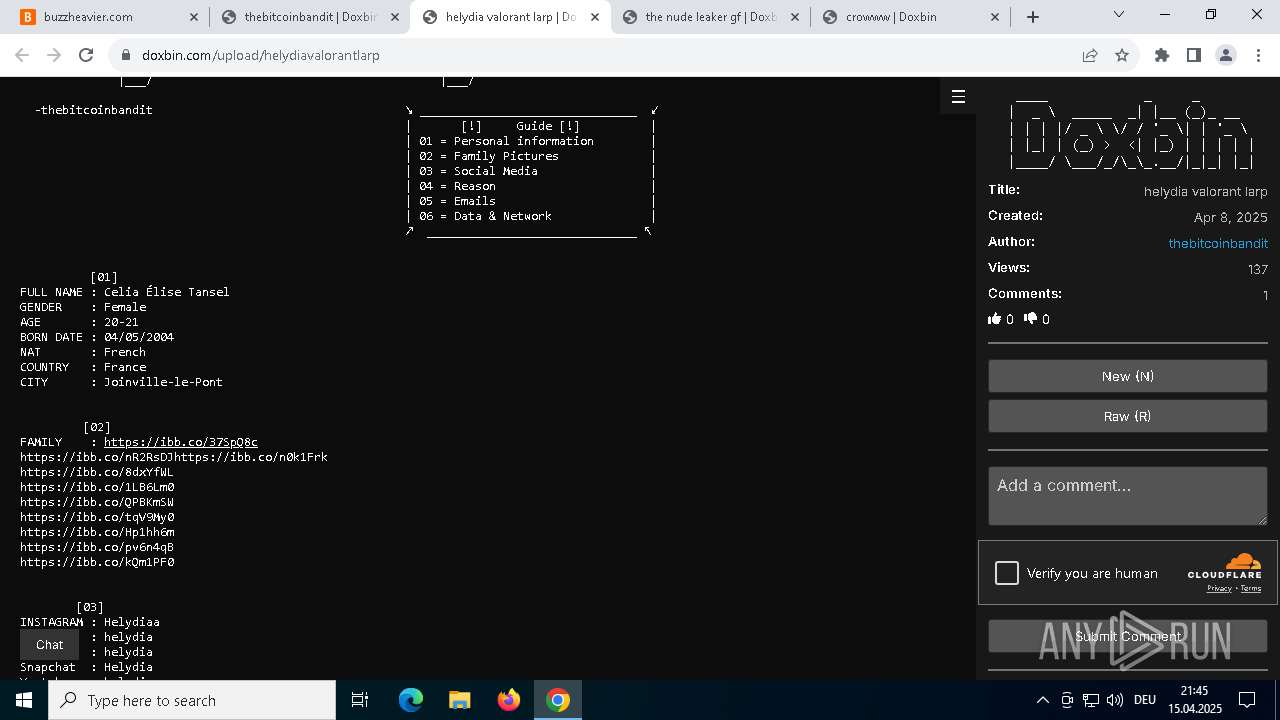Open the Windows Start menu
1280x720 pixels.
(24, 700)
